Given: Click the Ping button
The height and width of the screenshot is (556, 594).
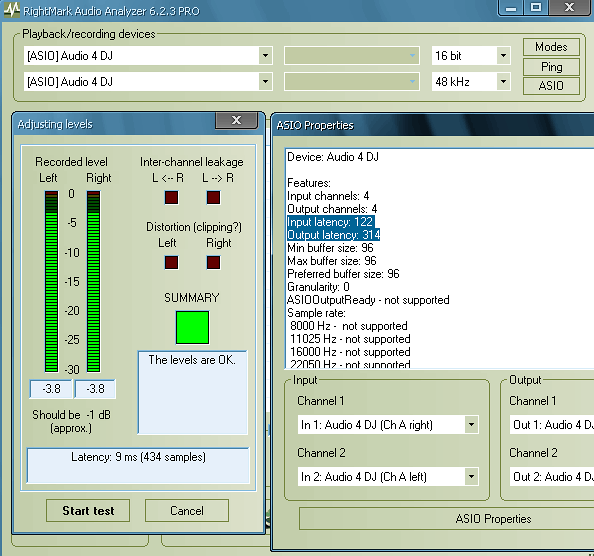Looking at the screenshot, I should [x=551, y=67].
